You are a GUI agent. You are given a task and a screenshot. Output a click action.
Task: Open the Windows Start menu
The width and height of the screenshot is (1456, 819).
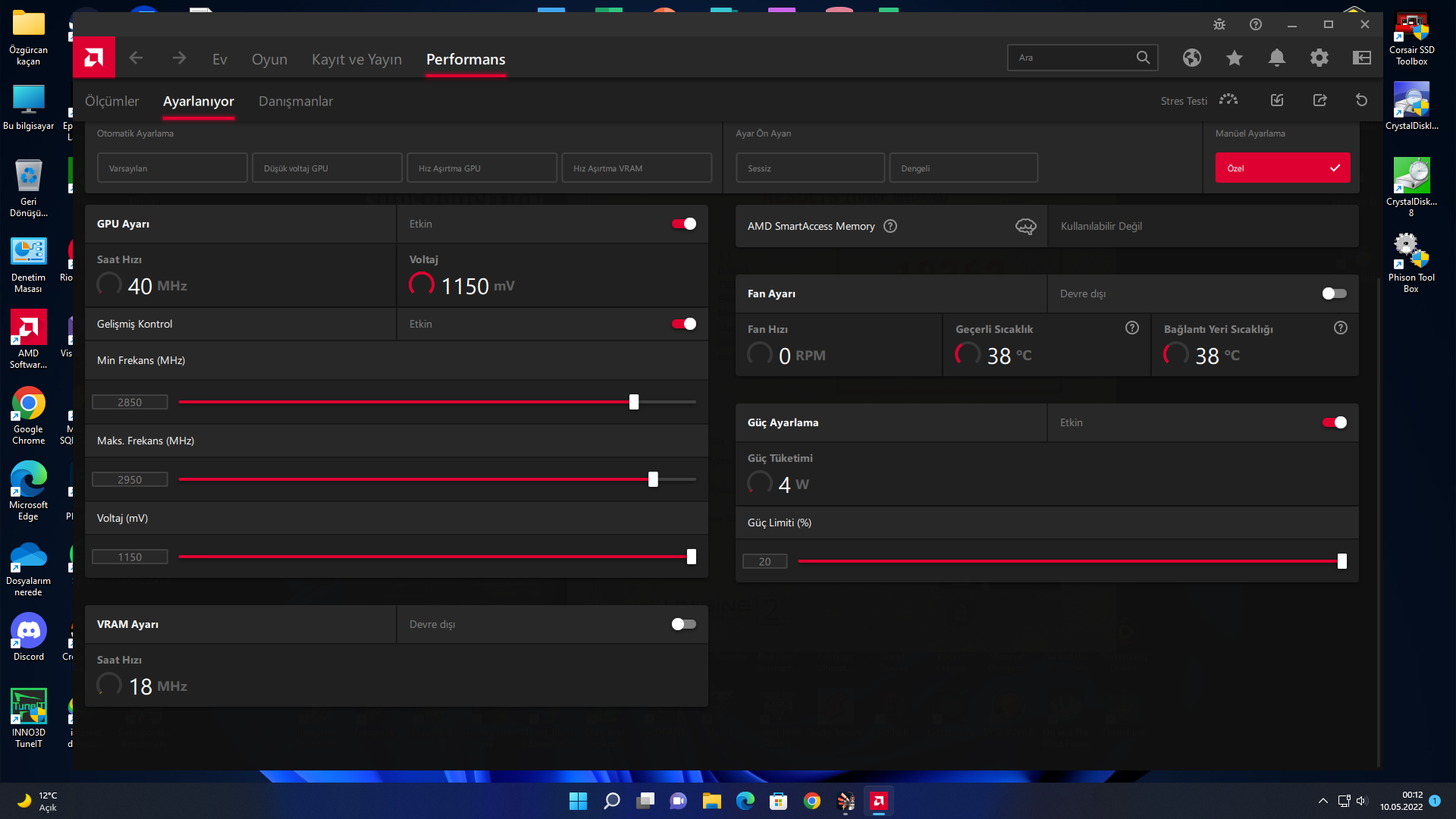[x=579, y=801]
